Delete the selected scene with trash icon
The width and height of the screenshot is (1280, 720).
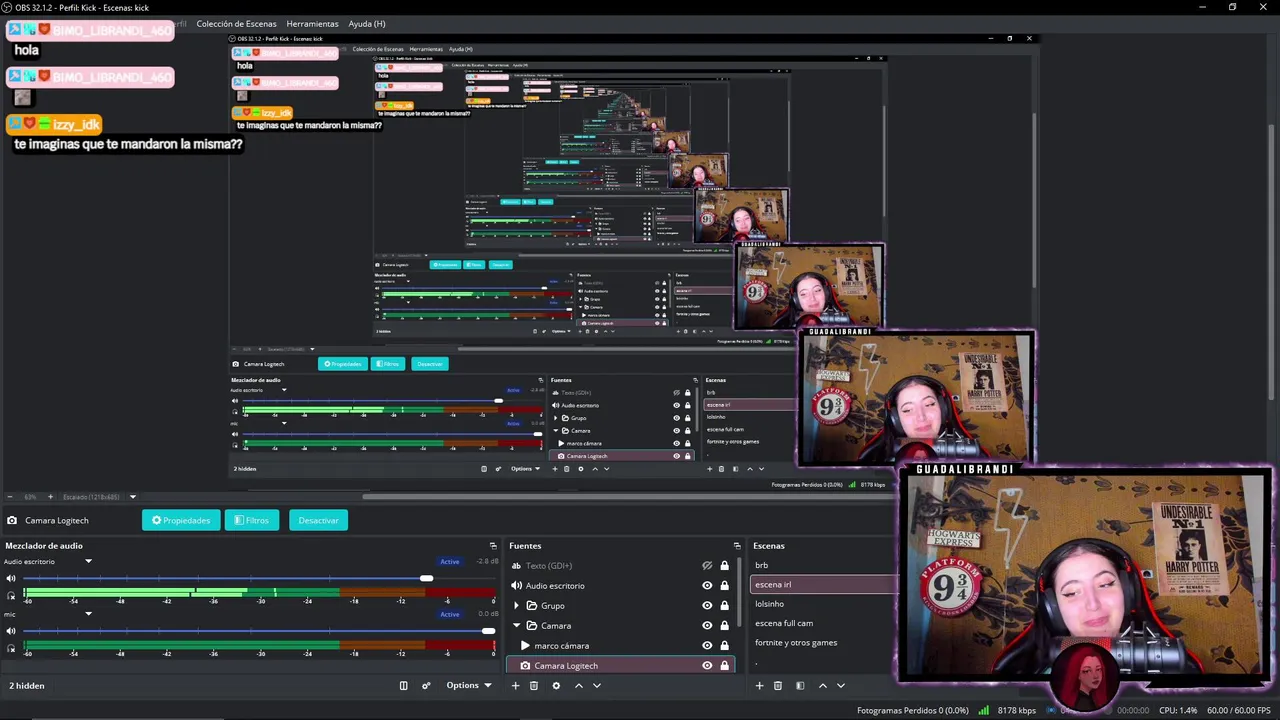[x=778, y=685]
